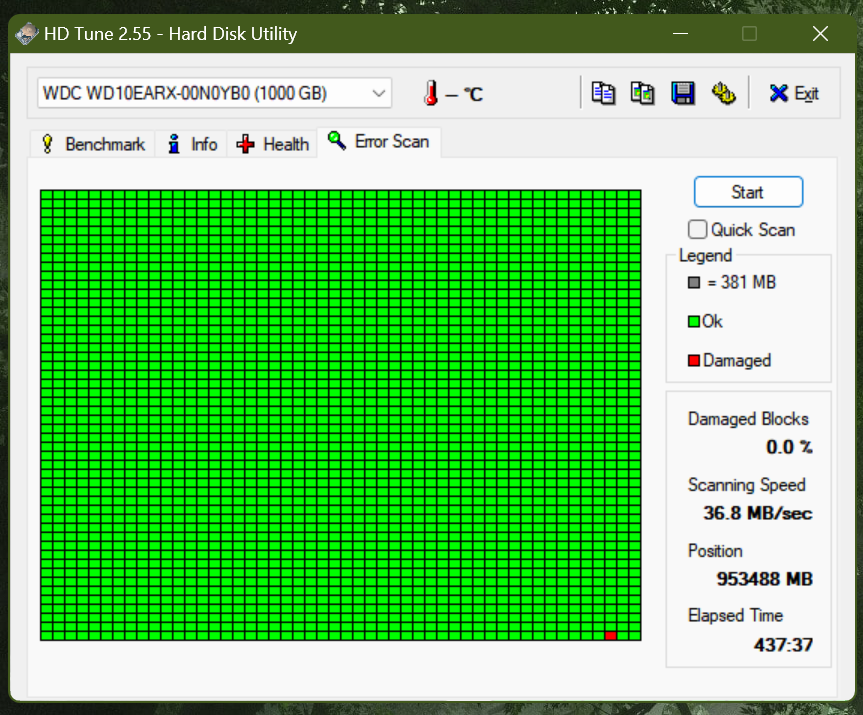
Task: Open the options tools icon
Action: (x=723, y=93)
